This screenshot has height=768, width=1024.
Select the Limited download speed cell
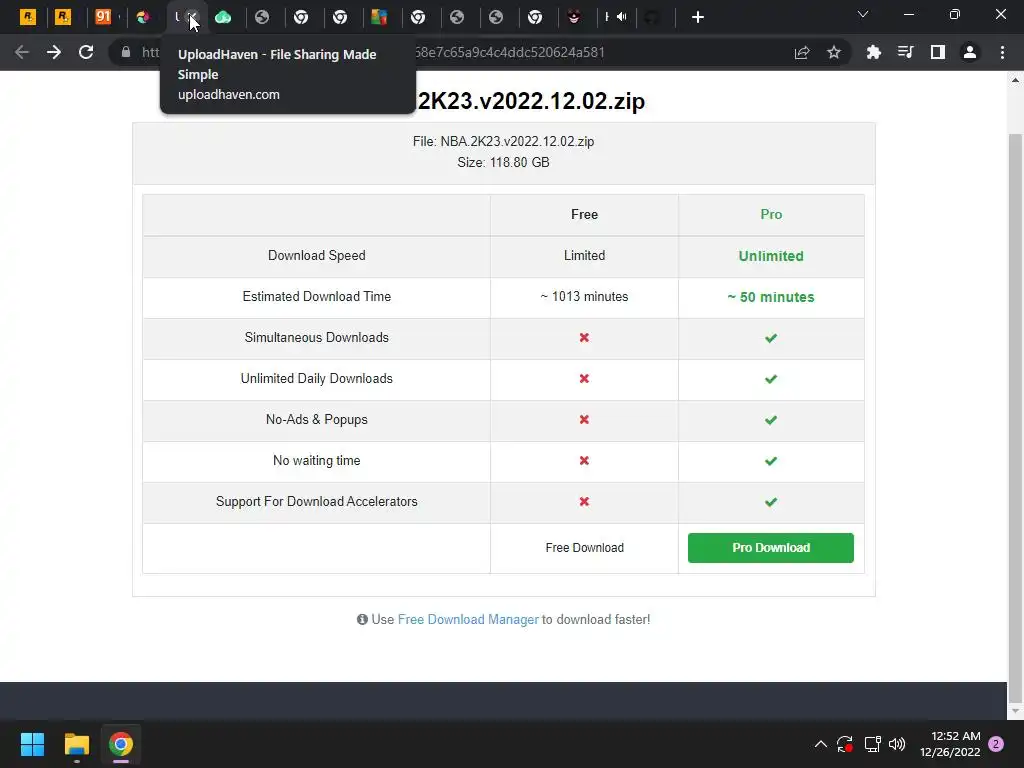tap(584, 255)
